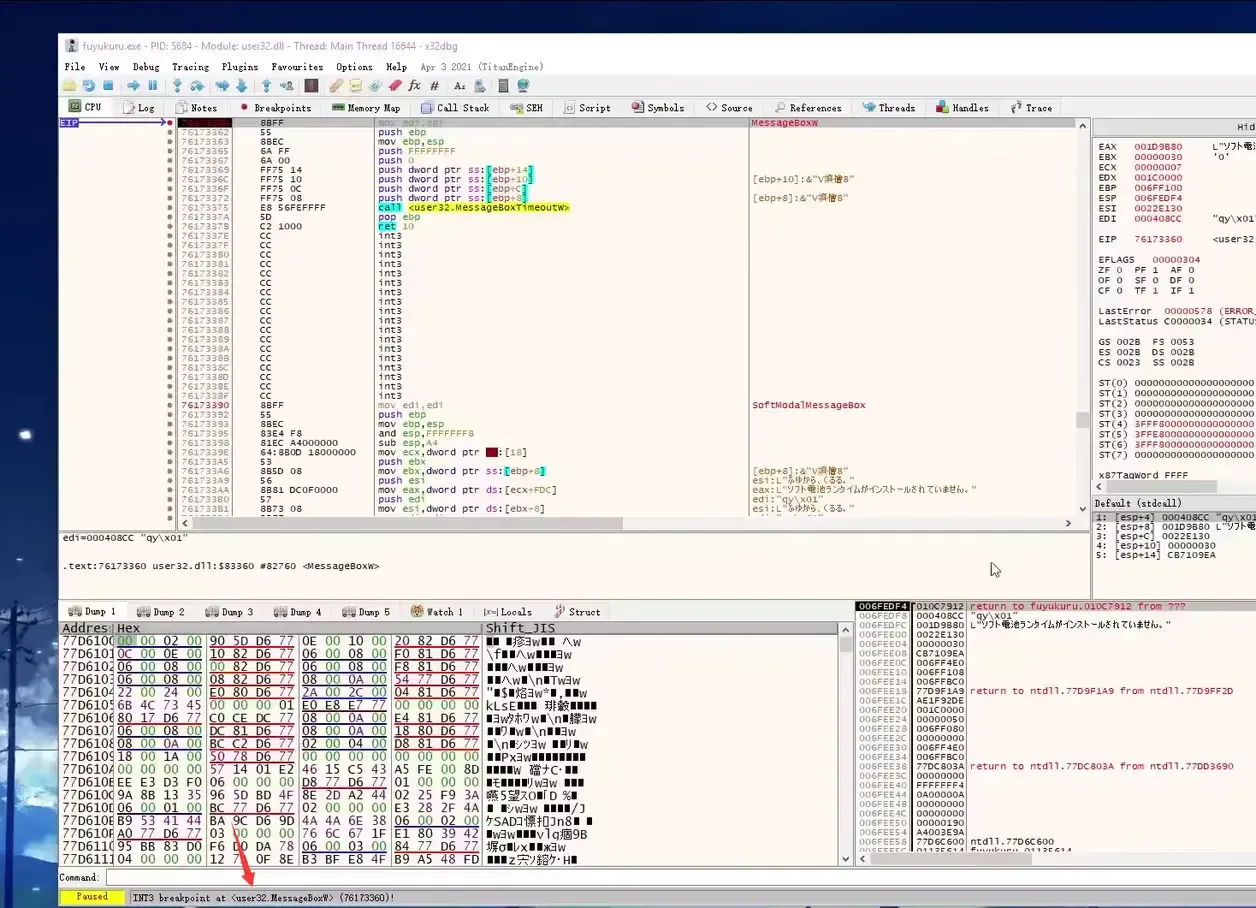
Task: Click the Stop debugging square icon
Action: (108, 86)
